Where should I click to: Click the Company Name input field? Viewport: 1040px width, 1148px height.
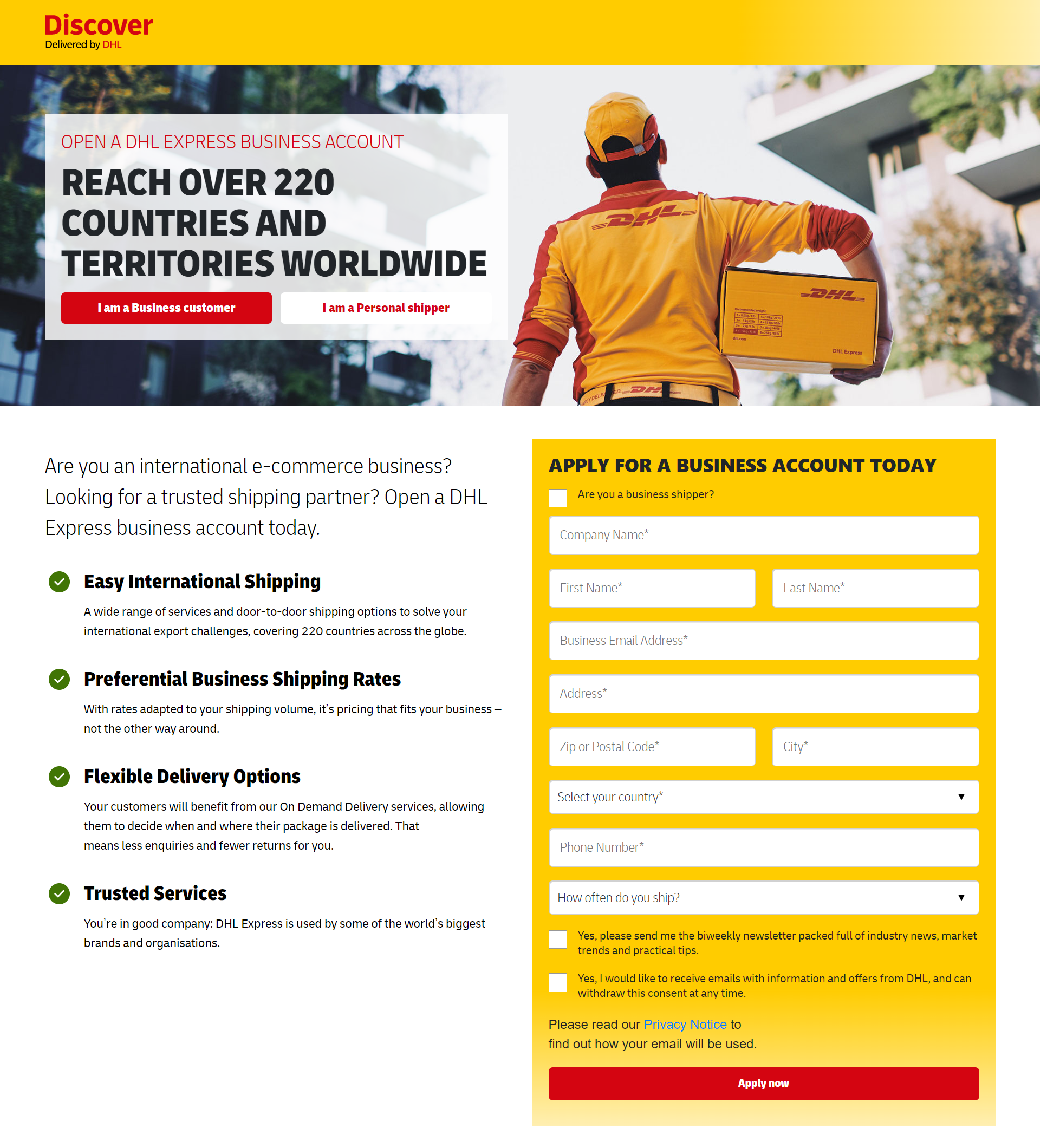click(x=764, y=535)
